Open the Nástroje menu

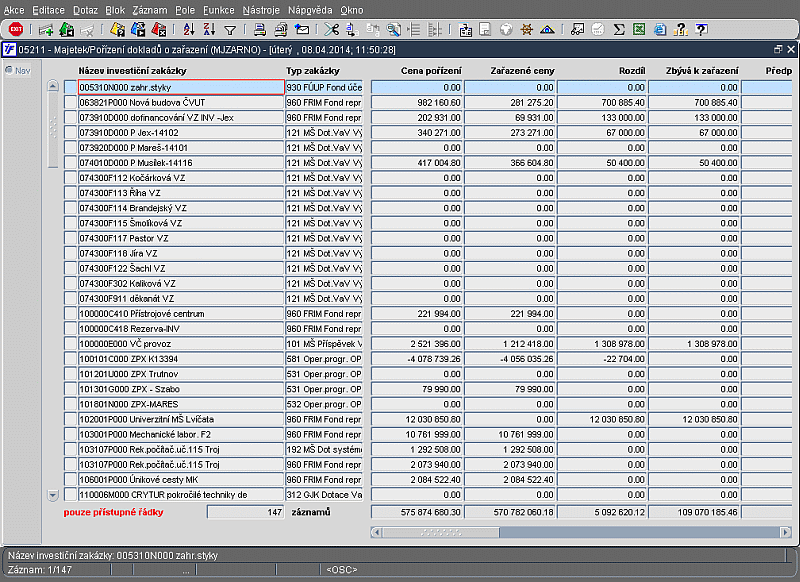click(x=261, y=10)
